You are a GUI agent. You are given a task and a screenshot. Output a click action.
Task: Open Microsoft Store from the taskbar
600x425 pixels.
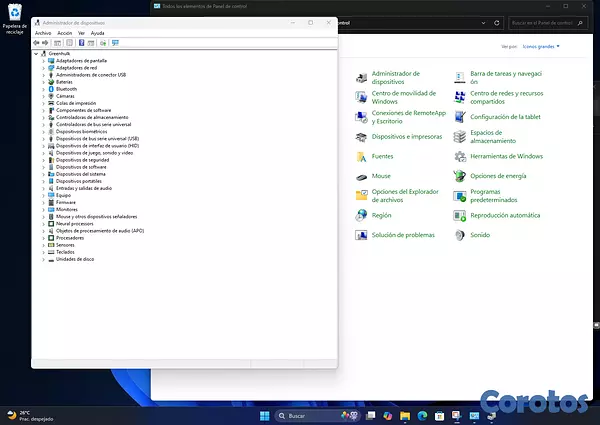coord(439,416)
